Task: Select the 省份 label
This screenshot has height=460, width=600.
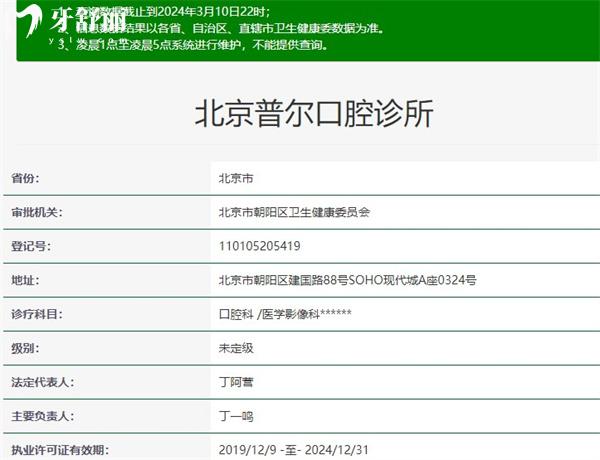Action: [x=25, y=178]
